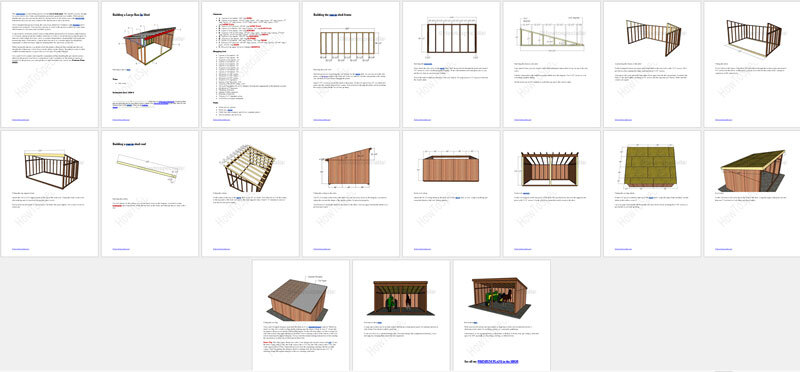The width and height of the screenshot is (800, 372).
Task: Select the page showing the five-stud back wall frame
Action: pyautogui.click(x=451, y=64)
